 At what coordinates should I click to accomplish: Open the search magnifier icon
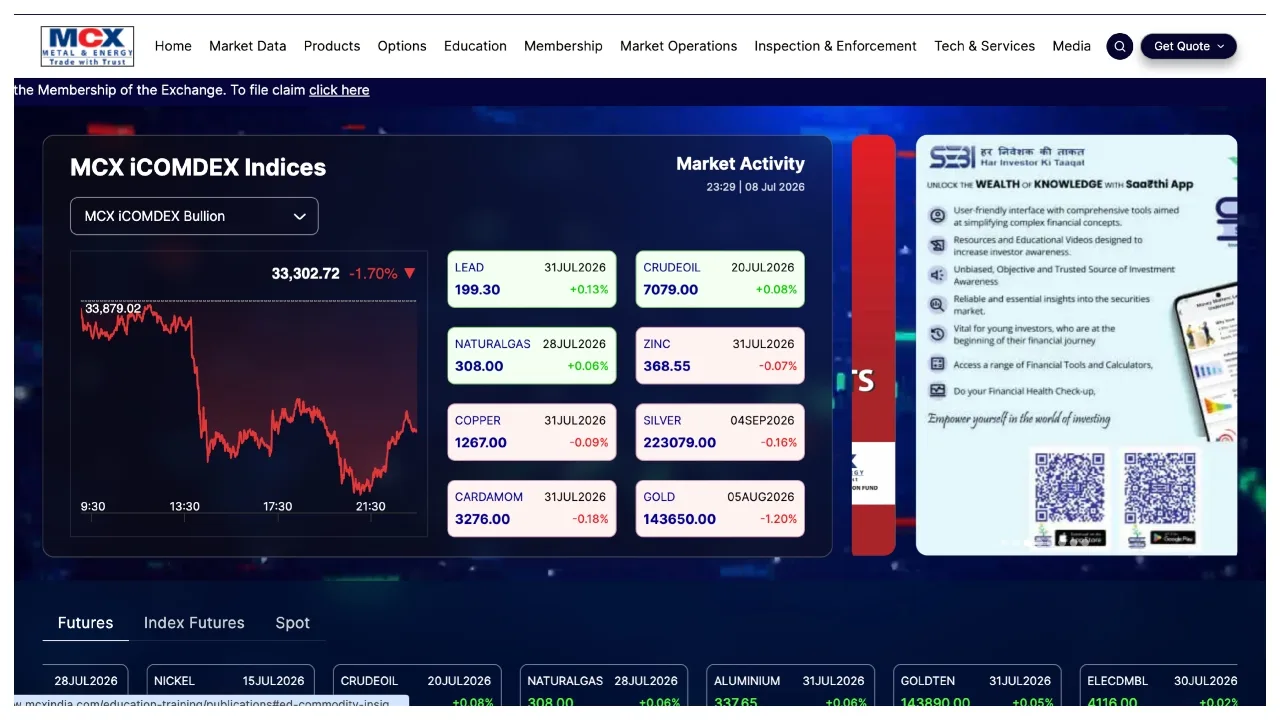point(1120,46)
